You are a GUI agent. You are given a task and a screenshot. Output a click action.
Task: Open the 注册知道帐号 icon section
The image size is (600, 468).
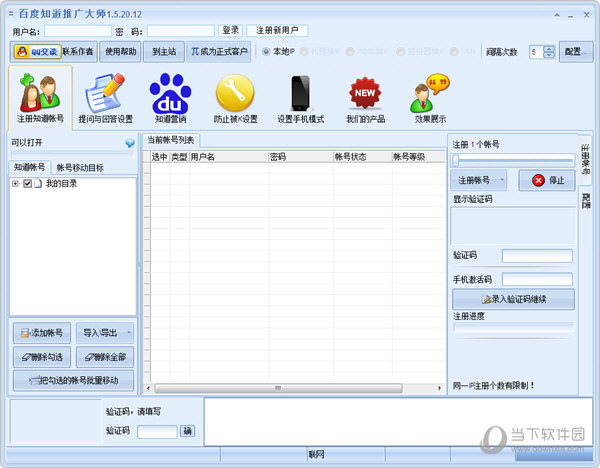point(40,98)
